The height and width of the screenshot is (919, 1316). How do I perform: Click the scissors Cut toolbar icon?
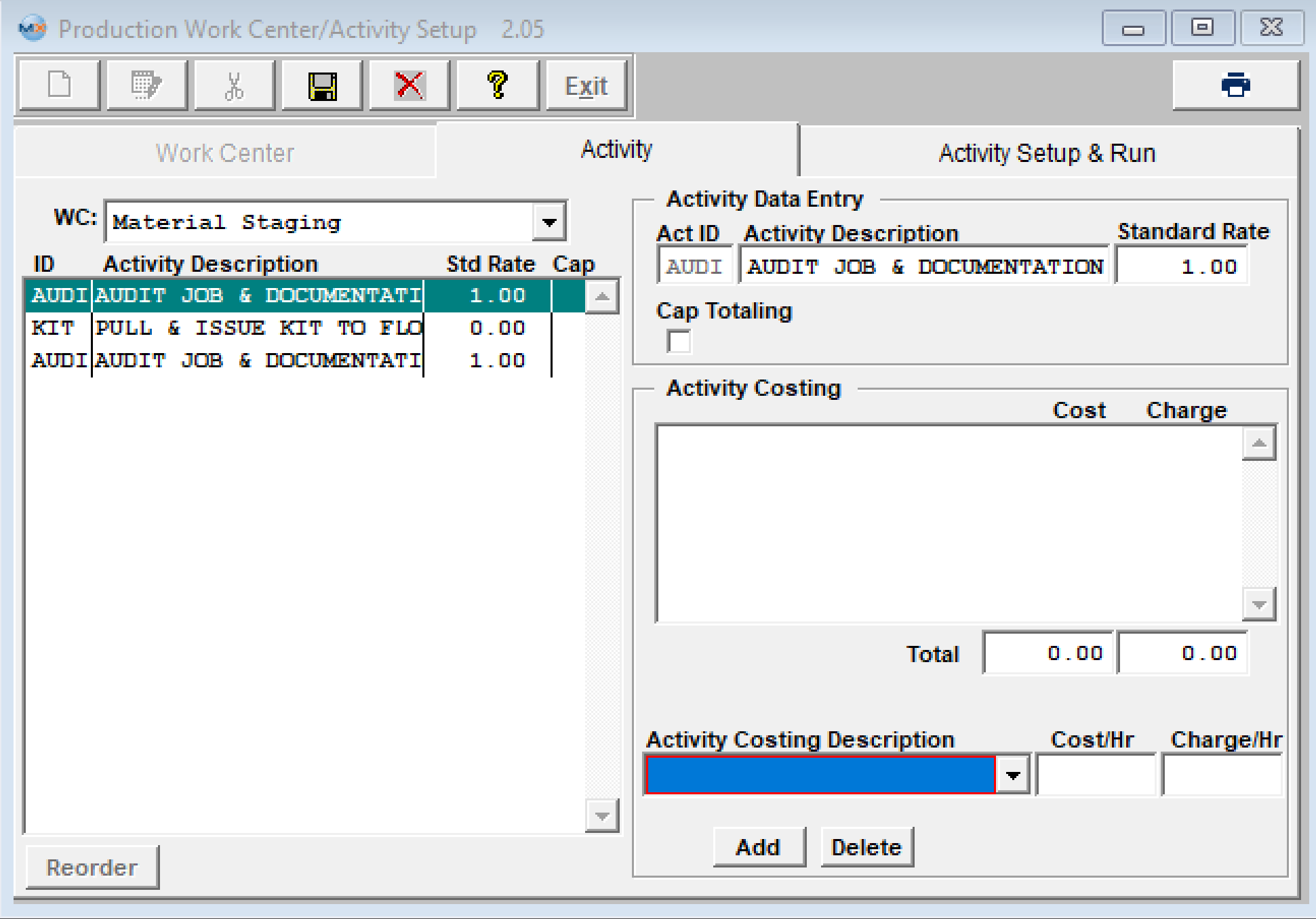(234, 86)
